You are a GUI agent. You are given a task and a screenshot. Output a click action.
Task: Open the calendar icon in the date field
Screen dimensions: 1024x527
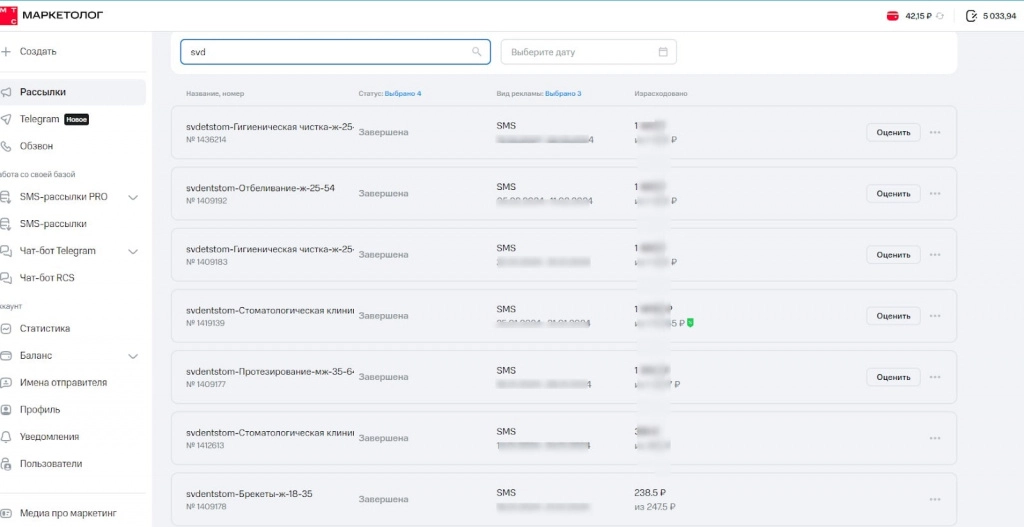663,52
